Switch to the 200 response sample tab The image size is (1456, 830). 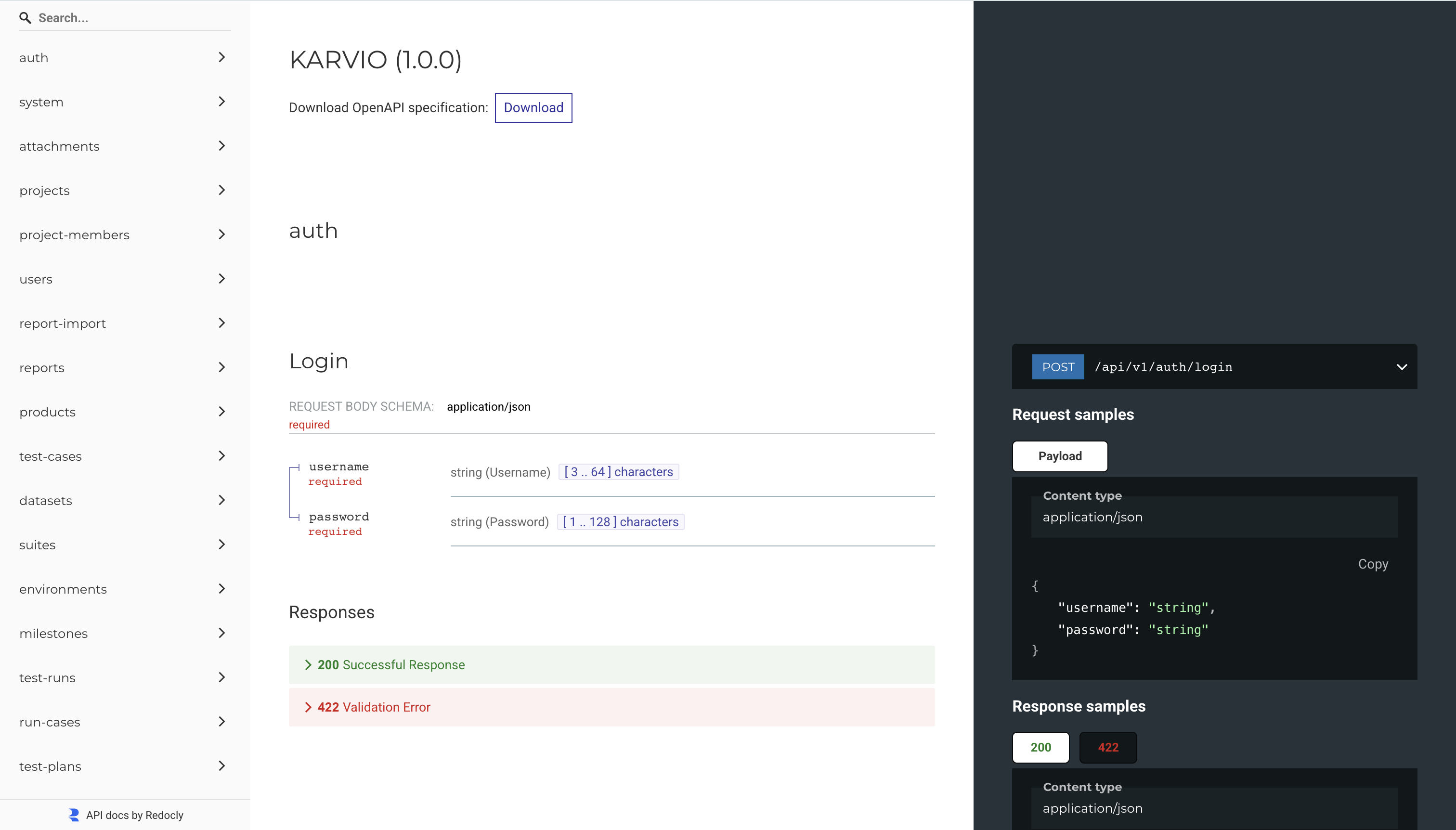click(1040, 747)
